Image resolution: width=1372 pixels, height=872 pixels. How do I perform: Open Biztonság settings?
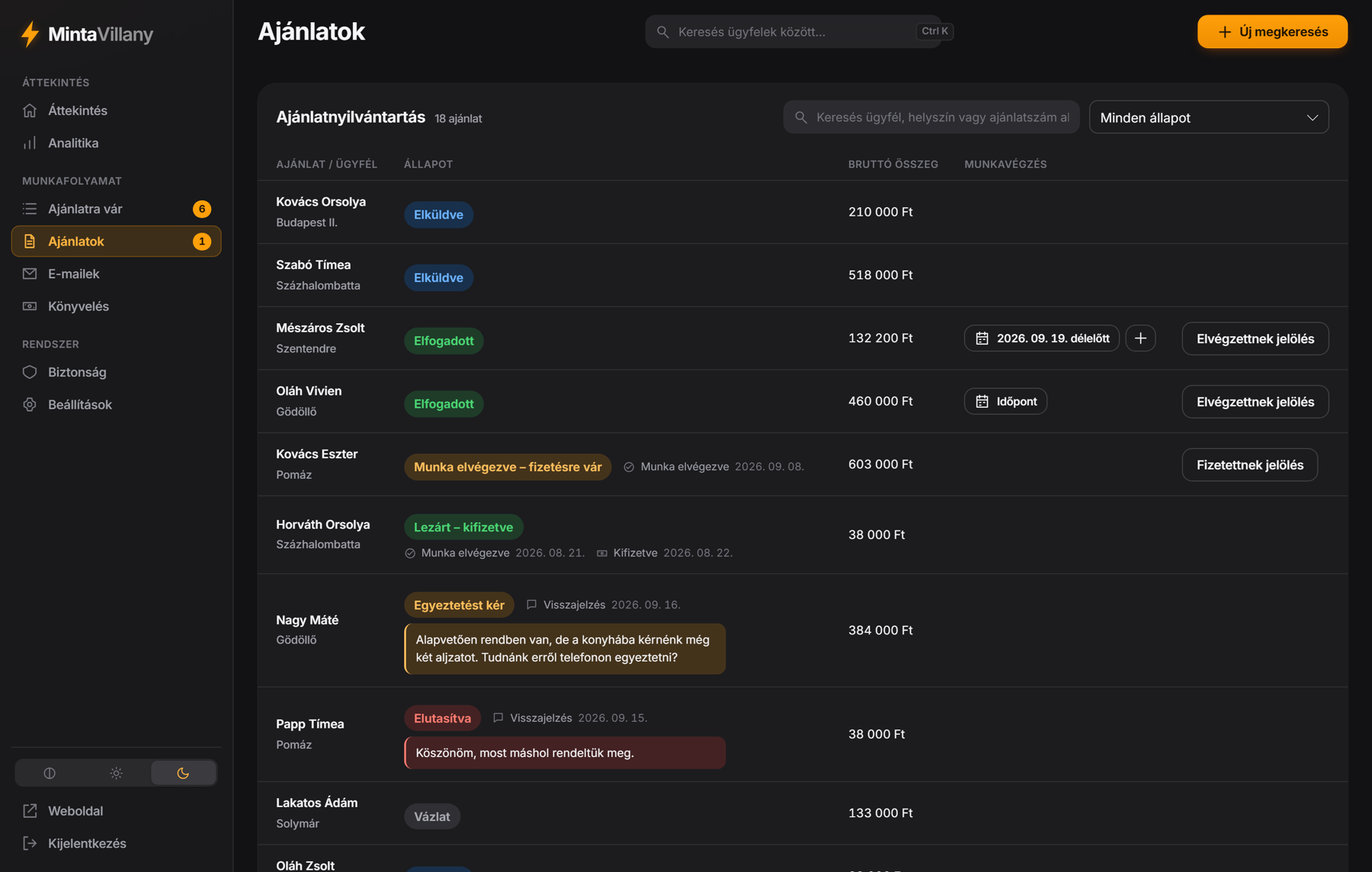pyautogui.click(x=116, y=372)
